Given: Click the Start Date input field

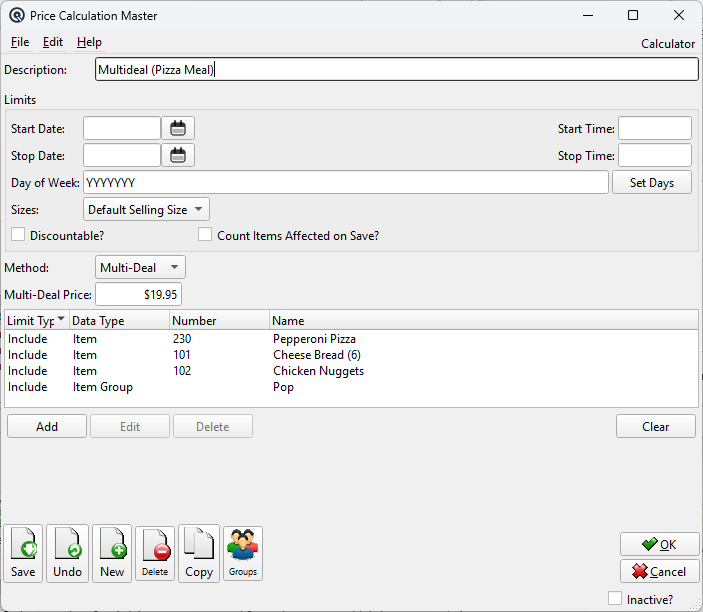Looking at the screenshot, I should click(122, 129).
